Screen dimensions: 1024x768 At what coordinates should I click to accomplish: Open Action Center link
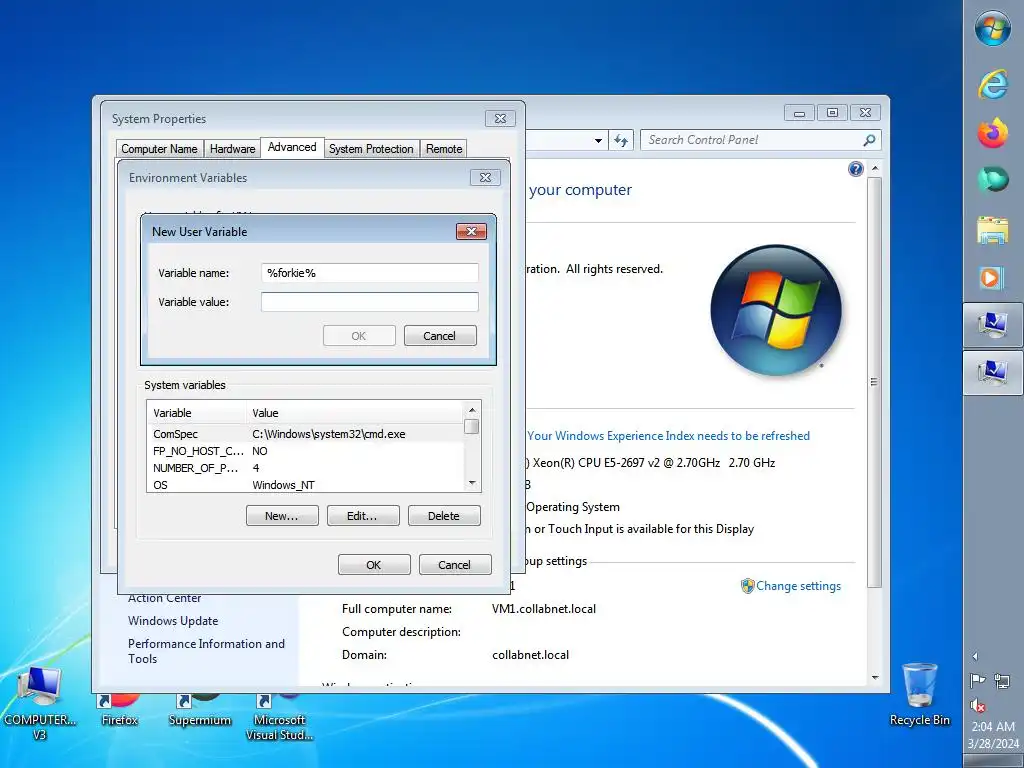click(x=165, y=598)
